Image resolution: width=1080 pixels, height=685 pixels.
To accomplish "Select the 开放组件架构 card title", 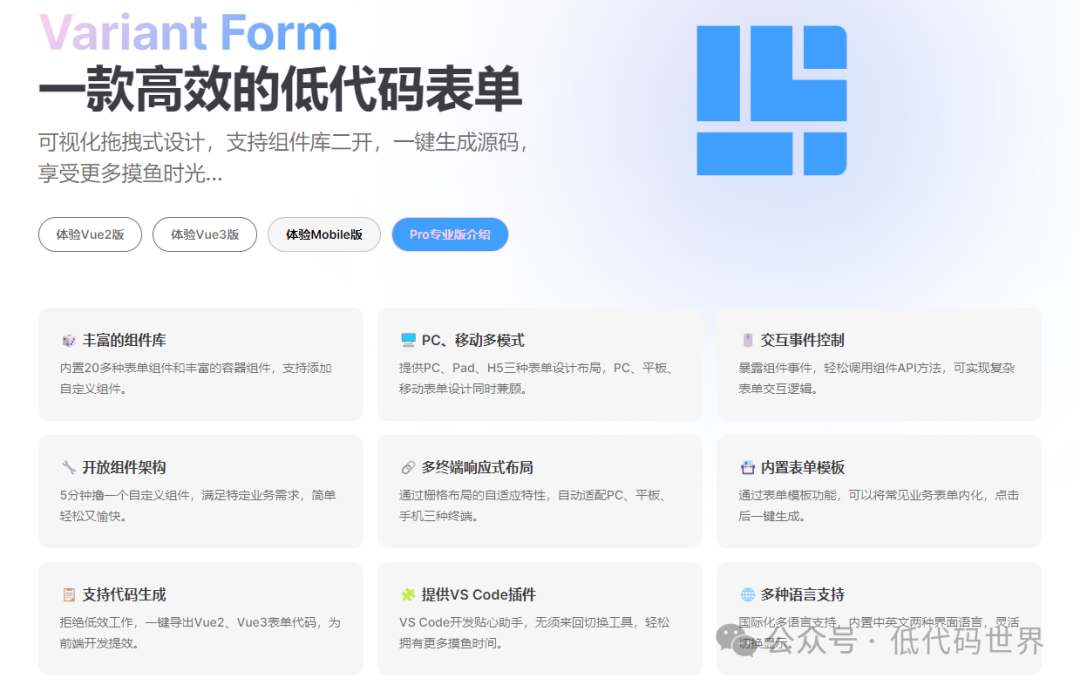I will point(124,467).
